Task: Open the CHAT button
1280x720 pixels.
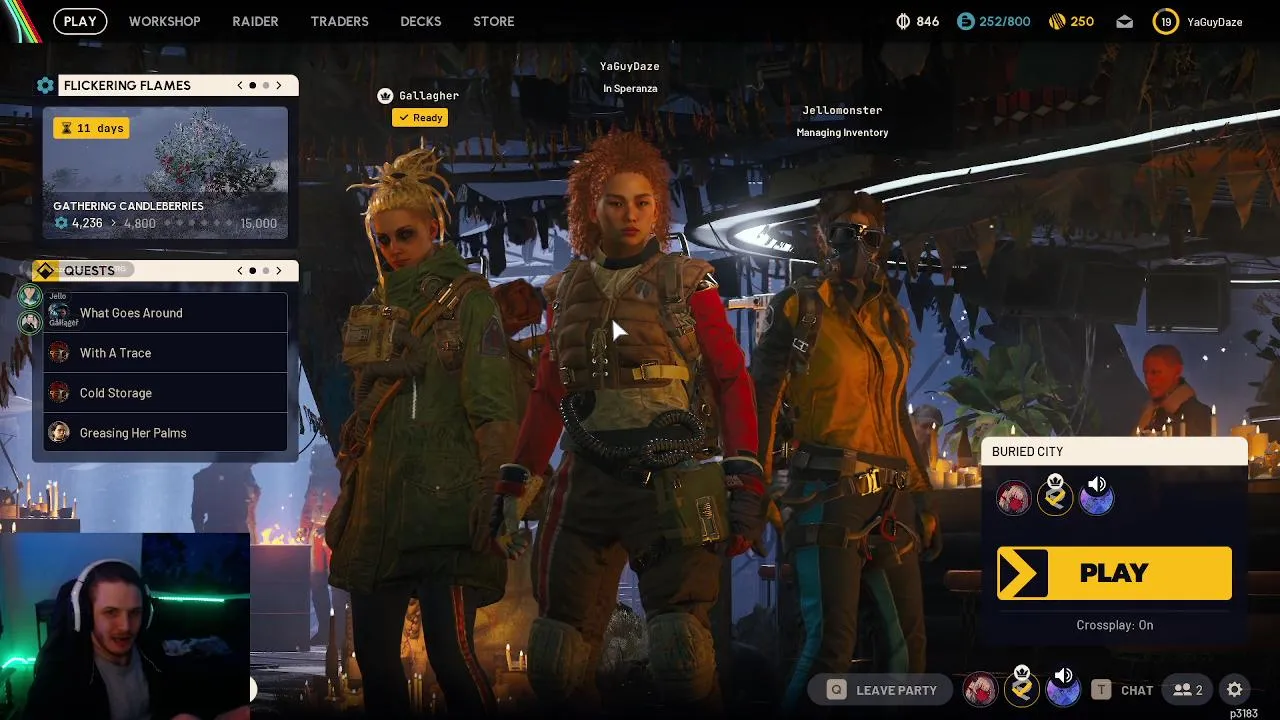Action: coord(1124,689)
